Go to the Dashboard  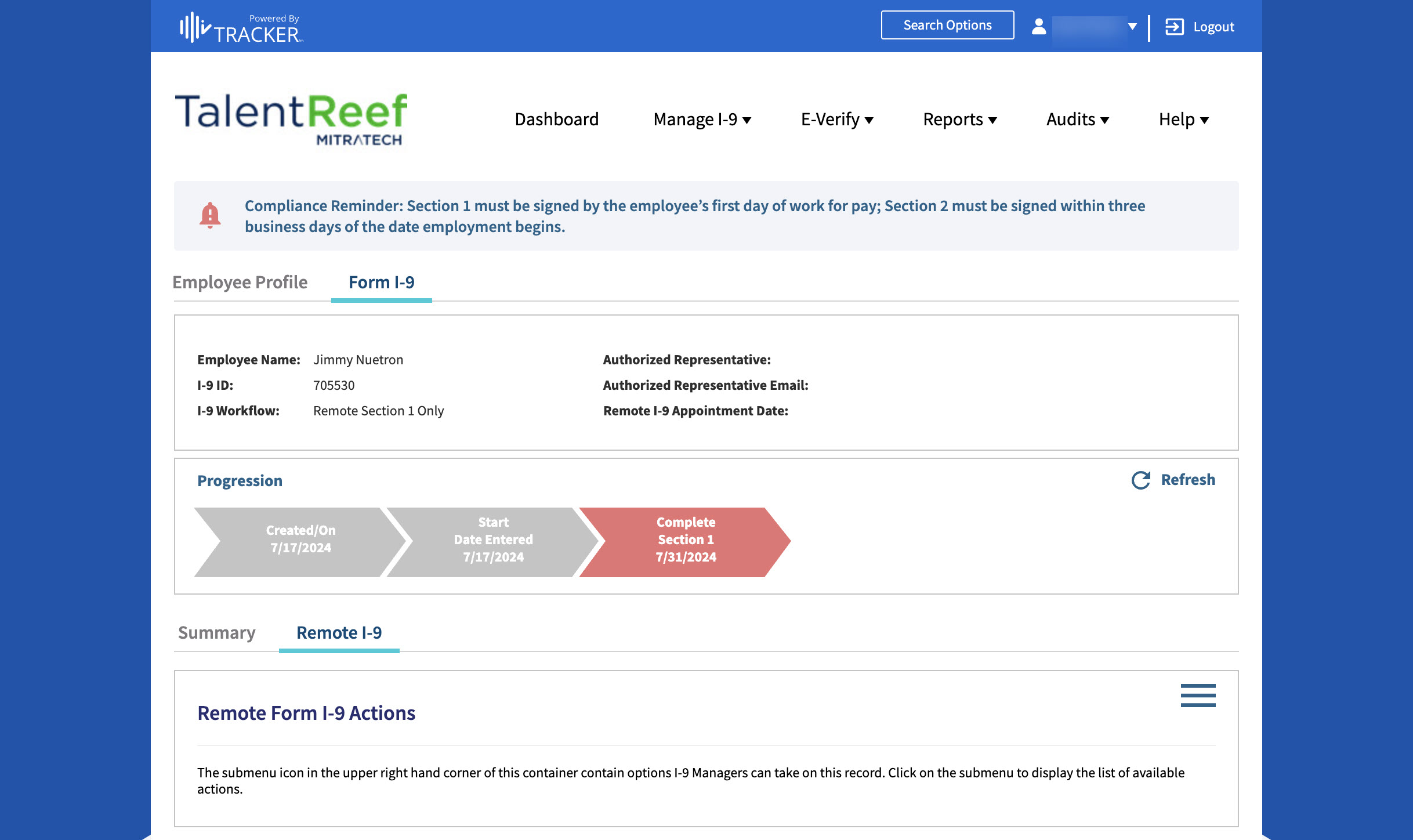pos(557,120)
